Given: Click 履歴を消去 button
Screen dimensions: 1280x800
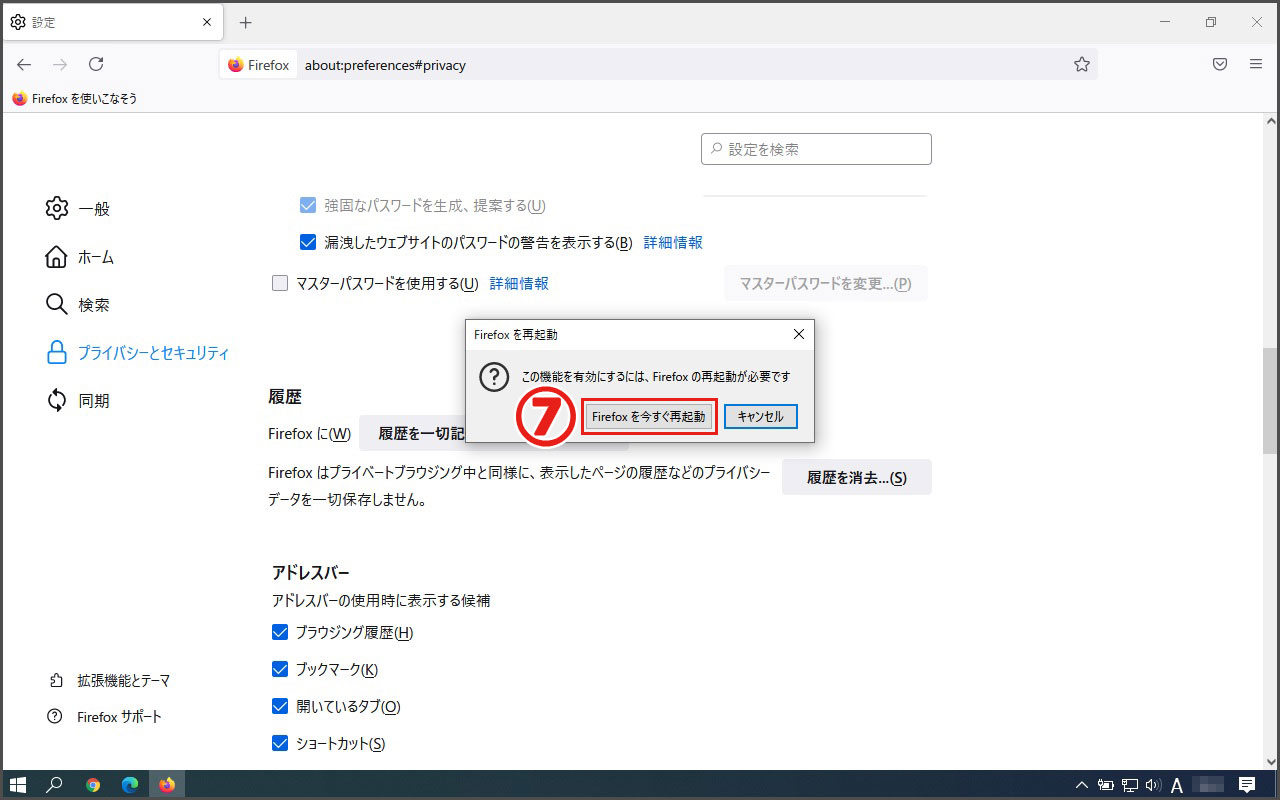Looking at the screenshot, I should point(857,477).
